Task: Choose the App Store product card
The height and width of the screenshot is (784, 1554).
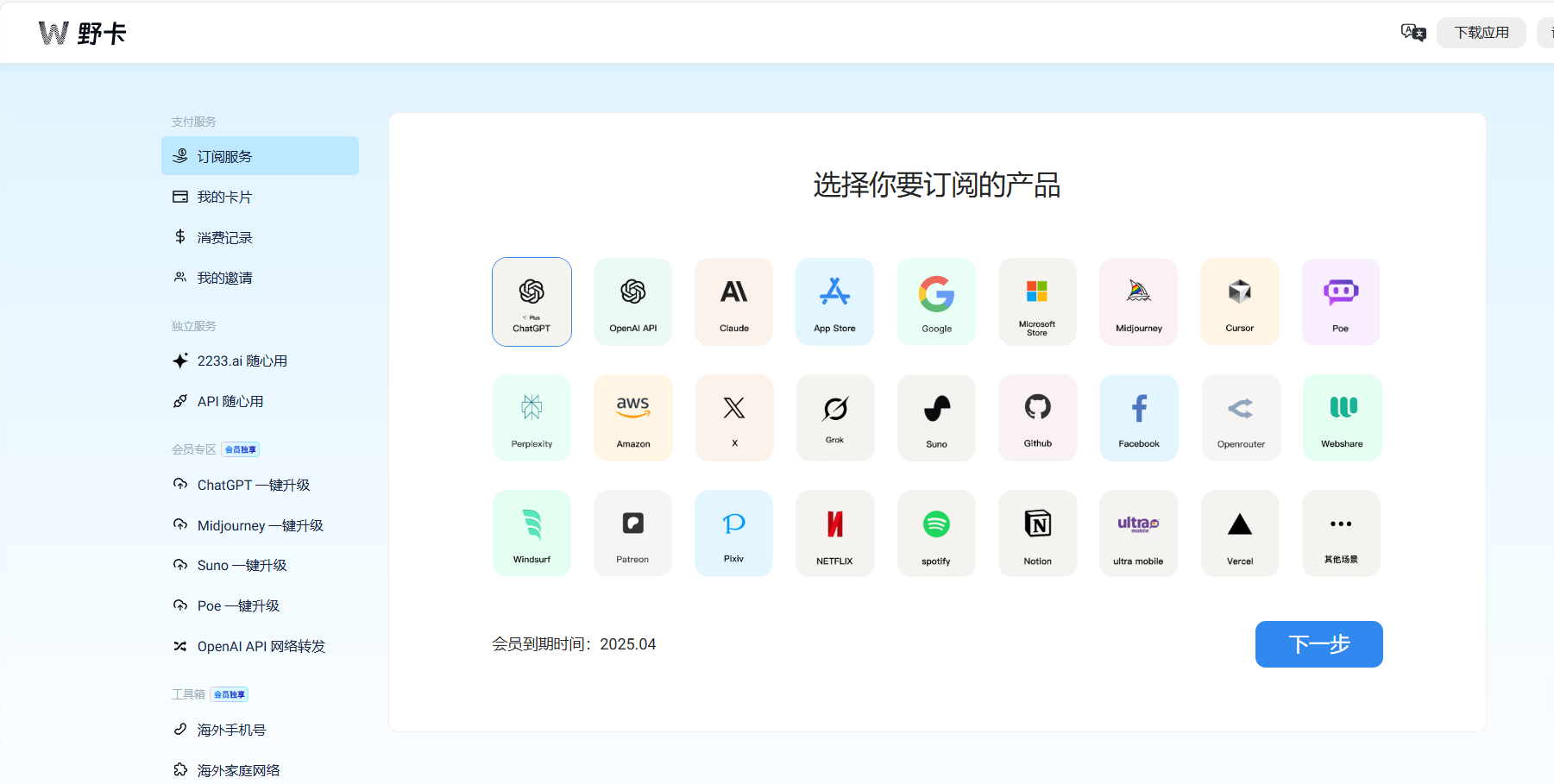Action: [834, 302]
